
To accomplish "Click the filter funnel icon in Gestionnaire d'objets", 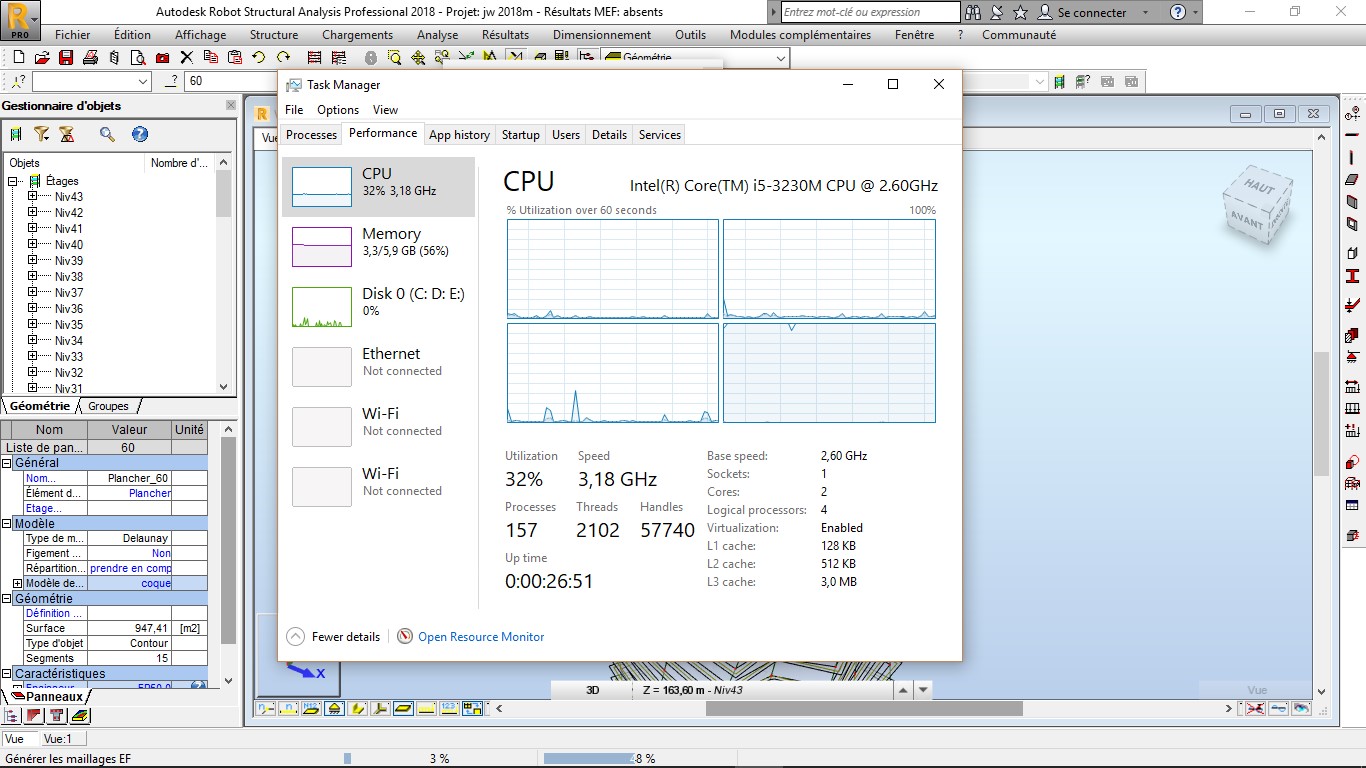I will 41,134.
